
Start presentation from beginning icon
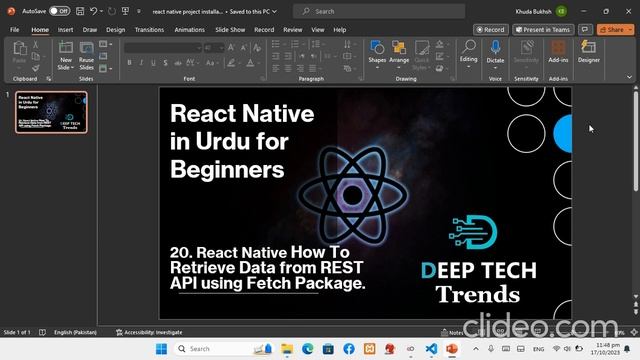coord(125,11)
